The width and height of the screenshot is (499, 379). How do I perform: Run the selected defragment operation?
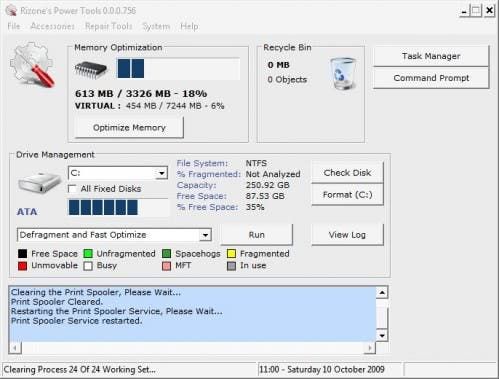click(x=256, y=235)
